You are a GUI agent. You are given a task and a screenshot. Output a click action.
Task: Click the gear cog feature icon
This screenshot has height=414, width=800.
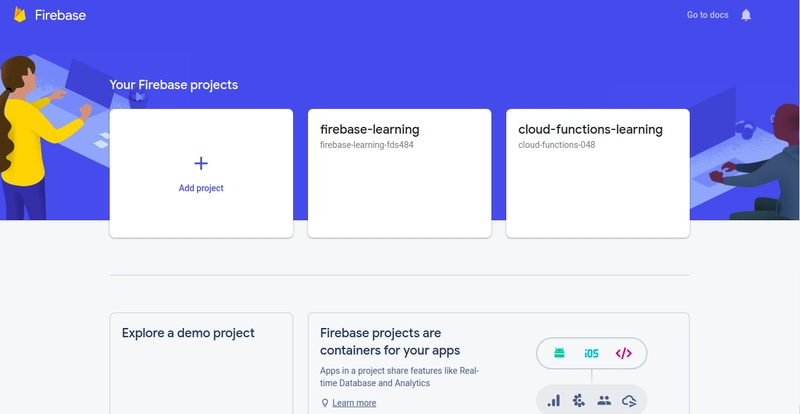coord(579,401)
